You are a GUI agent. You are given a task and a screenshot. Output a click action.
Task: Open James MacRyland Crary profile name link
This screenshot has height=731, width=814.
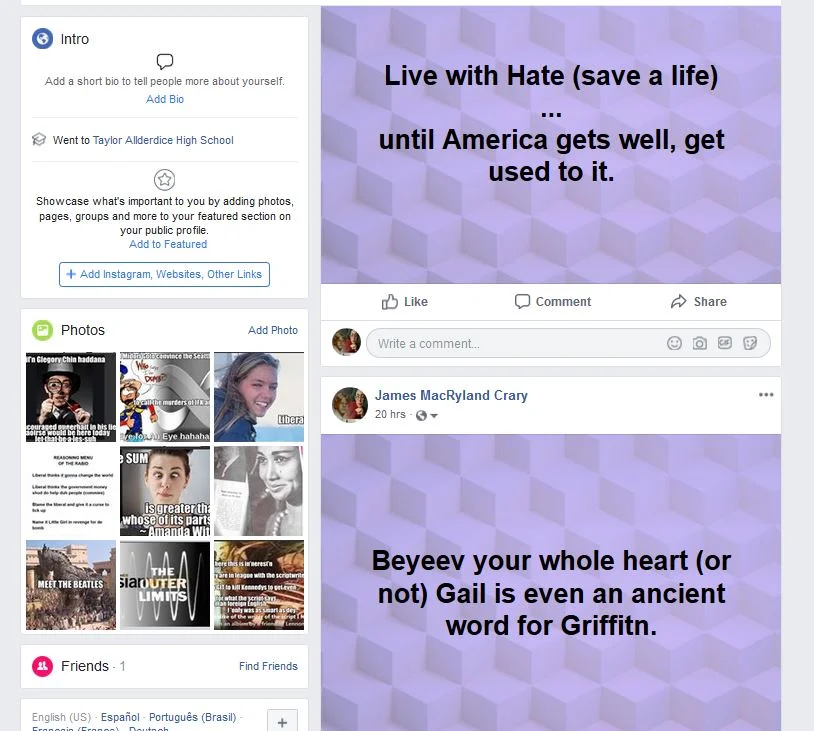point(451,396)
